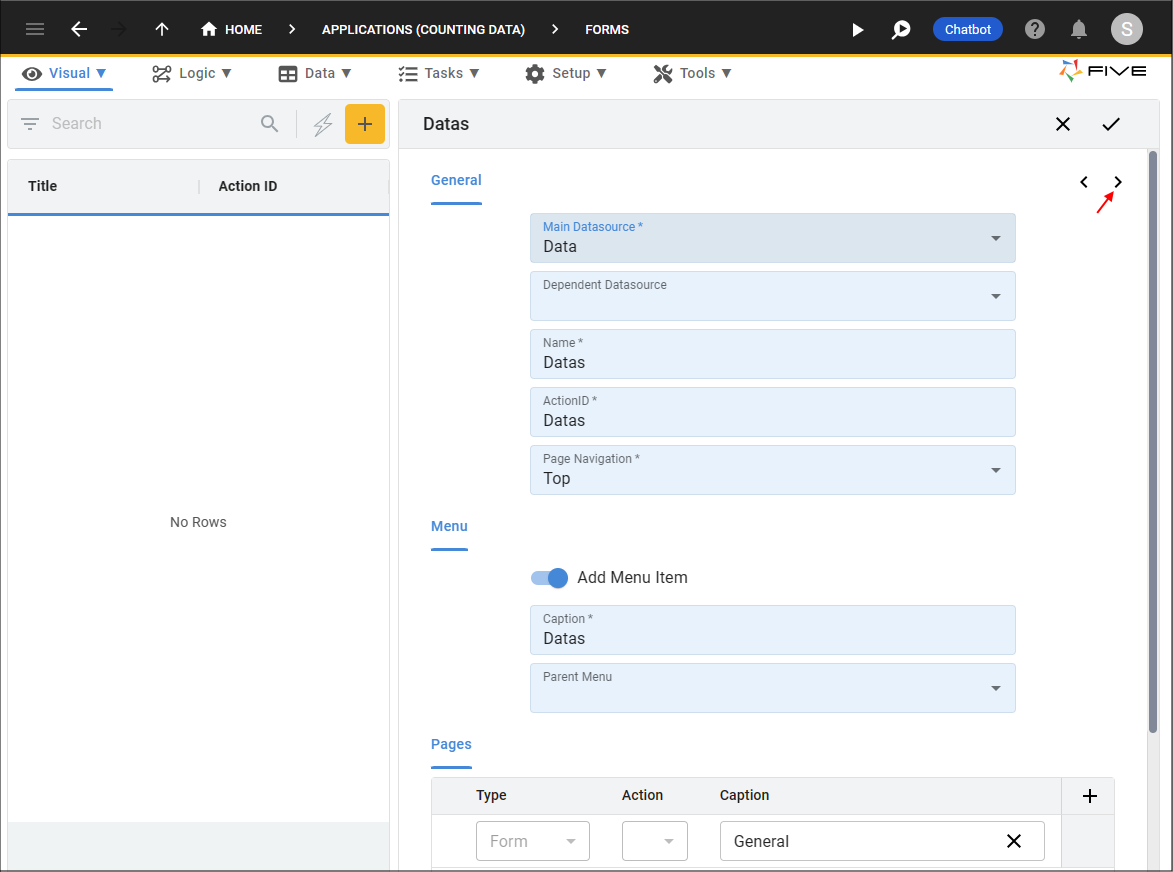Save form with checkmark icon

1111,124
